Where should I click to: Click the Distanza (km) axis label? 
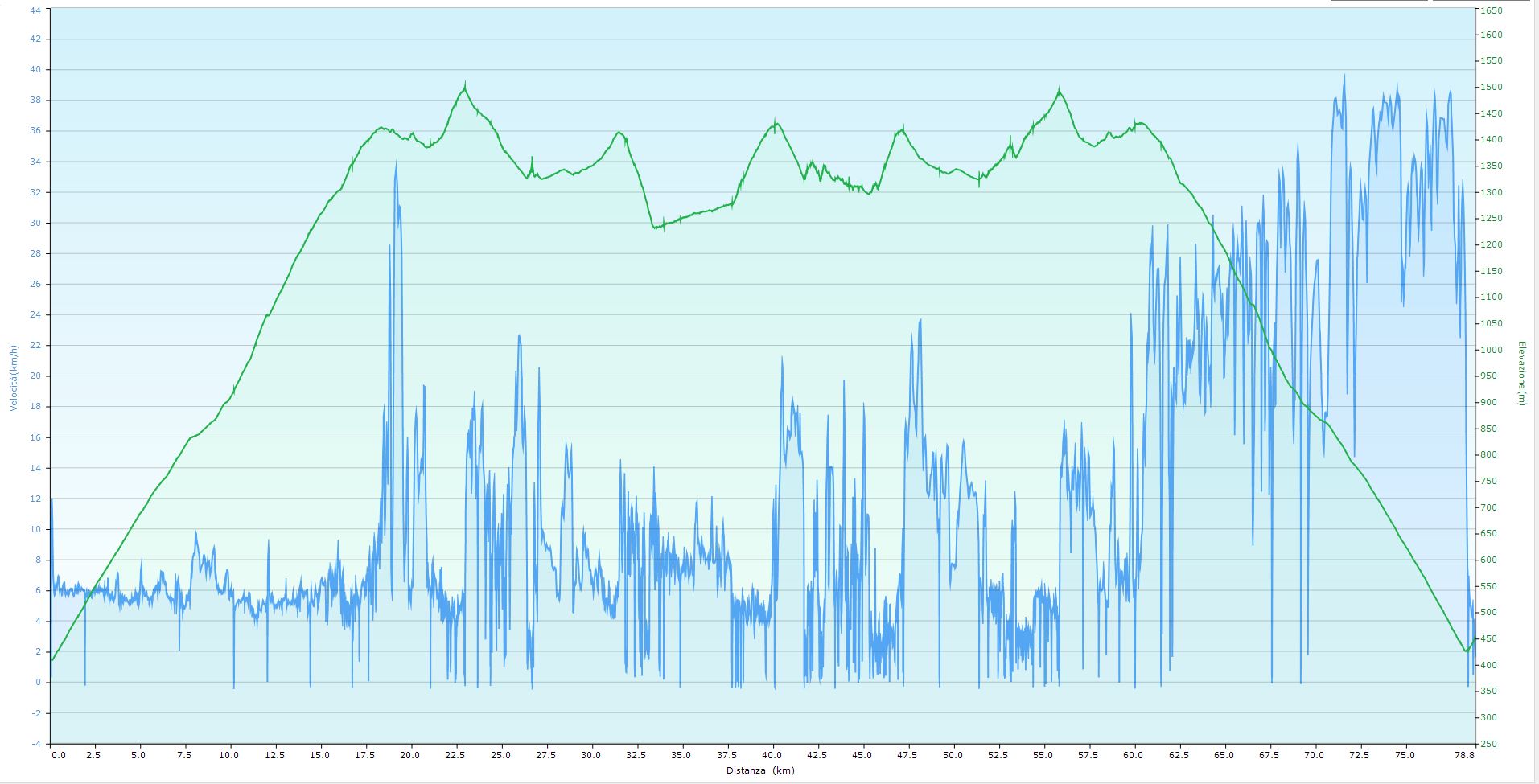coord(760,770)
